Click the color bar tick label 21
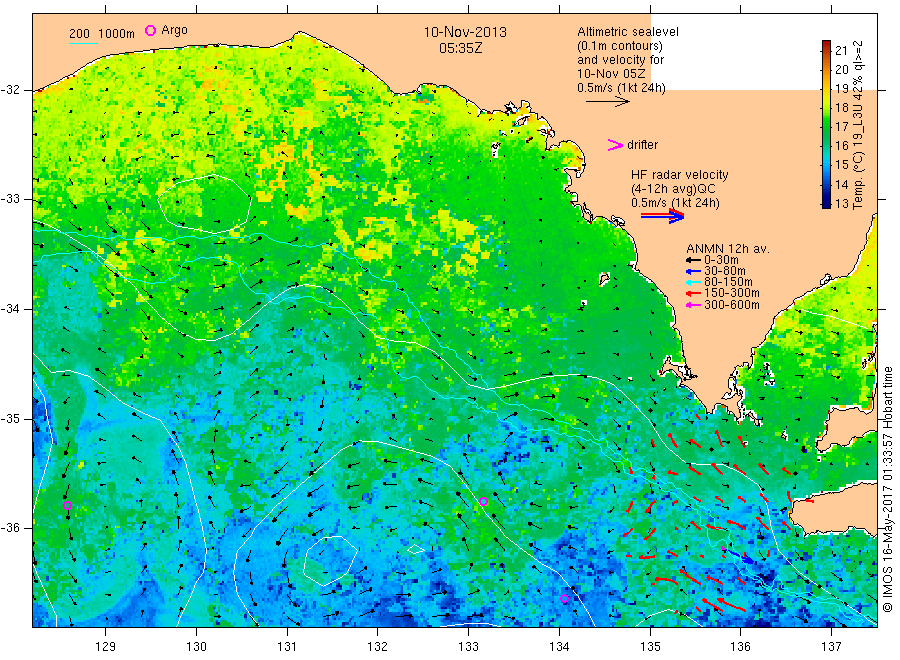The width and height of the screenshot is (900, 660). point(841,50)
